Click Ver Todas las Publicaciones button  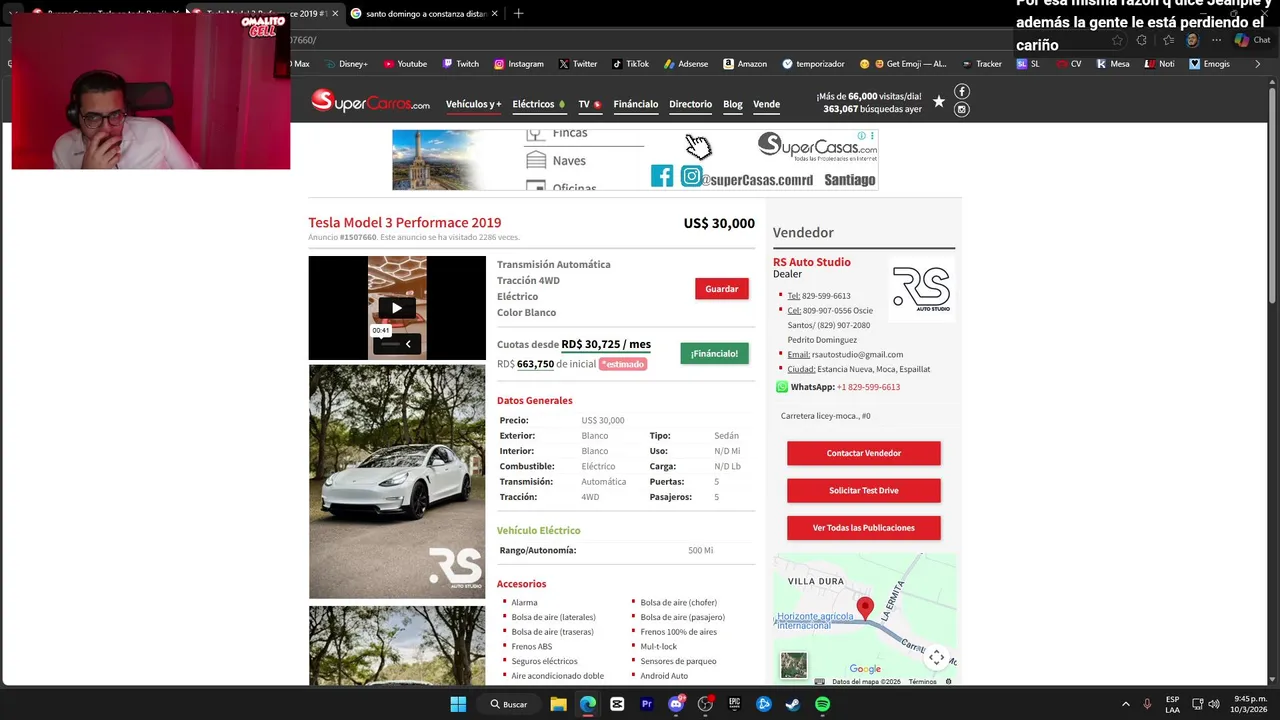[x=864, y=527]
